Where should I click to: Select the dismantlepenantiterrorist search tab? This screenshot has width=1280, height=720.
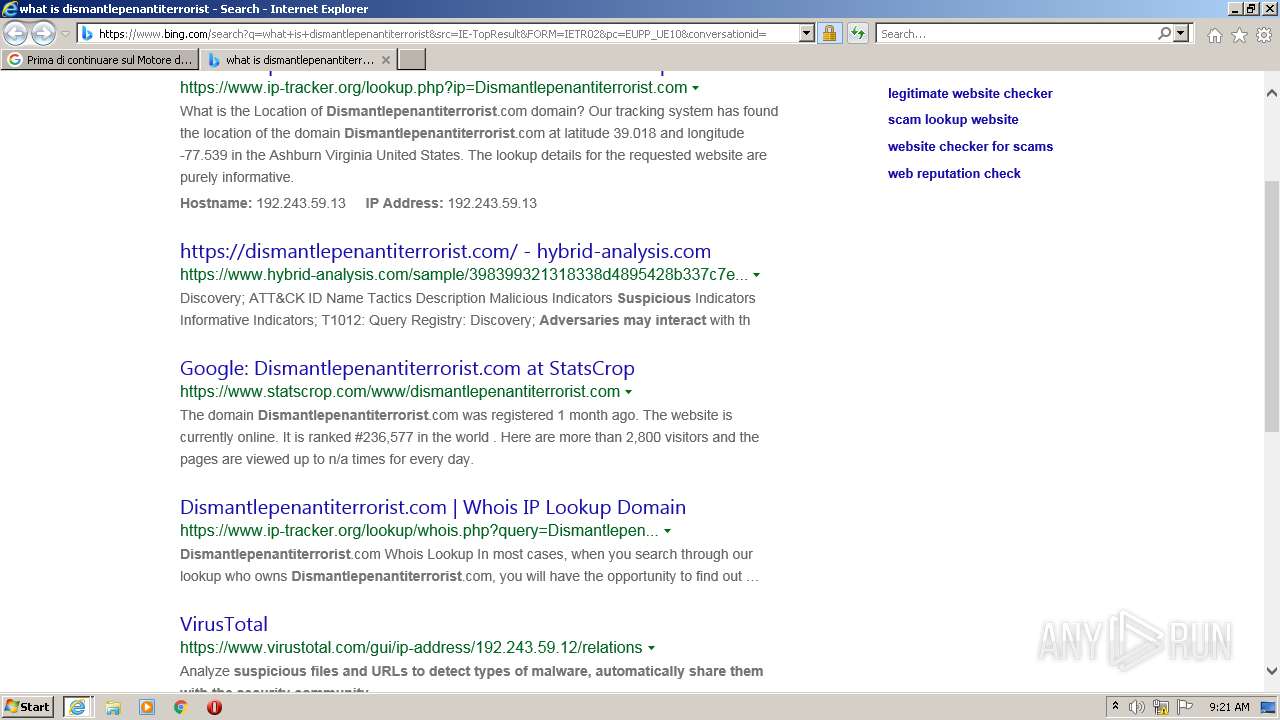click(290, 60)
